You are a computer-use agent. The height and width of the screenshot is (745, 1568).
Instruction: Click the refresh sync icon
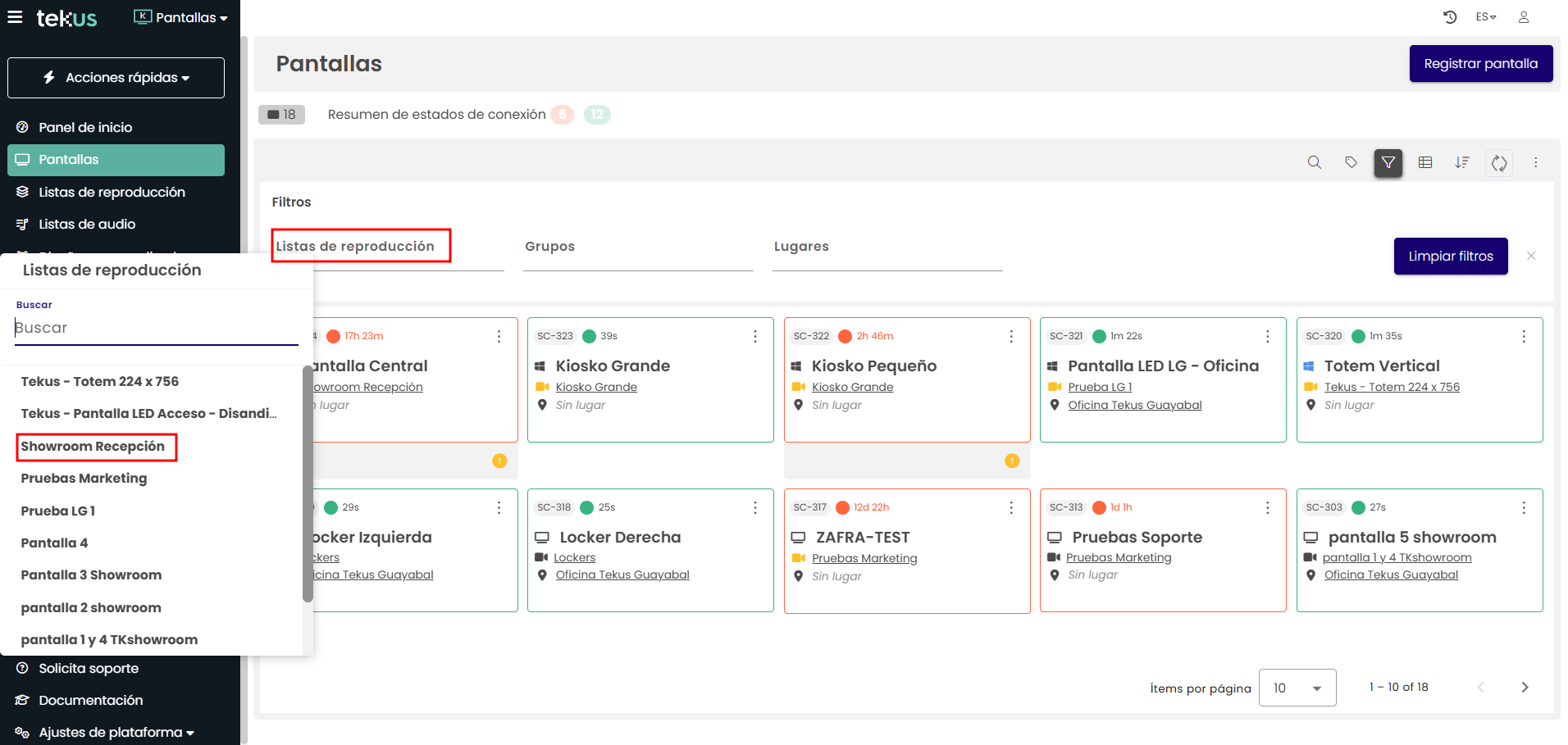[1499, 162]
